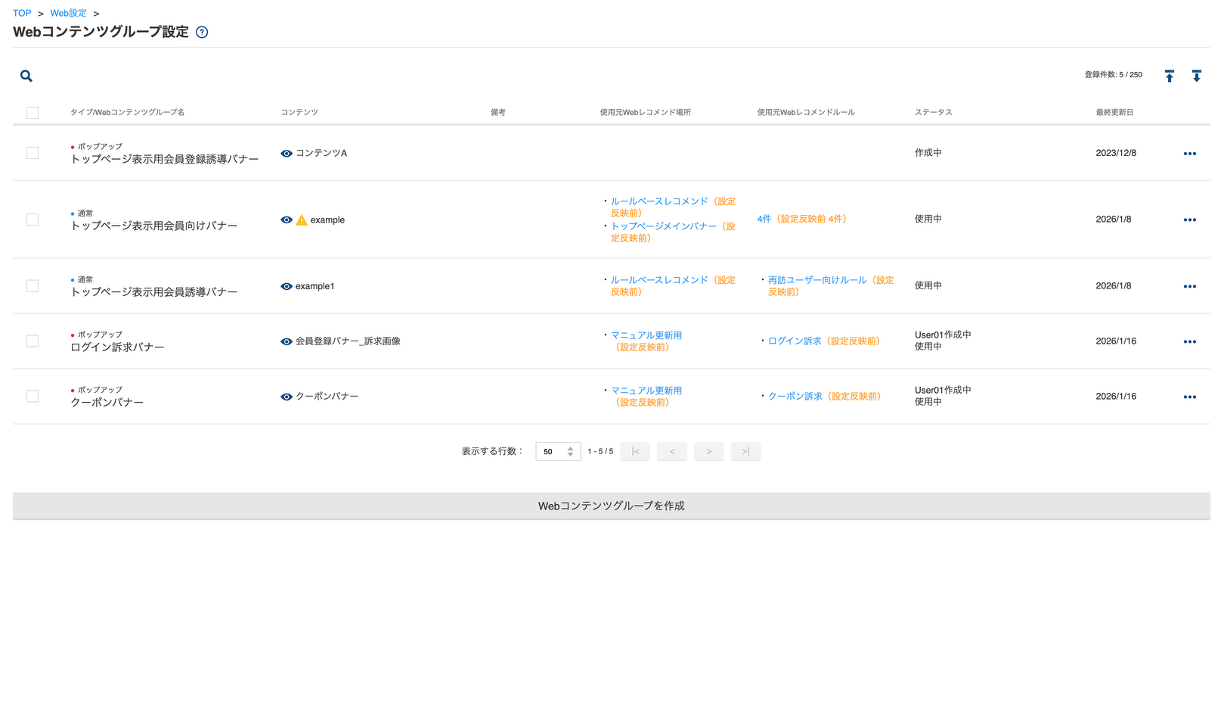Select the ログイン訴求バナー group name
Viewport: 1224px width, 704px height.
[117, 347]
